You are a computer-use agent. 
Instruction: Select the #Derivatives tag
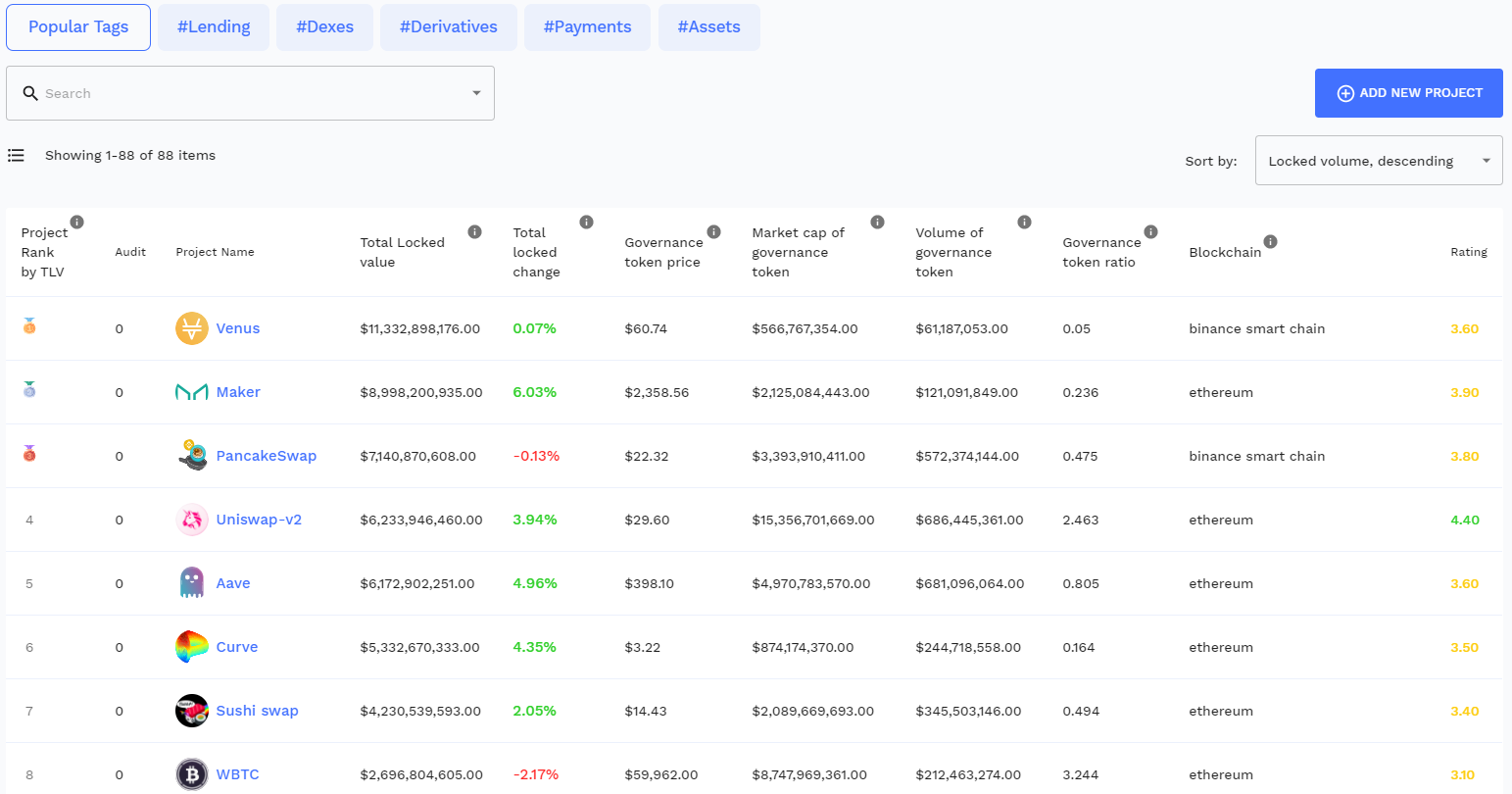[x=449, y=27]
